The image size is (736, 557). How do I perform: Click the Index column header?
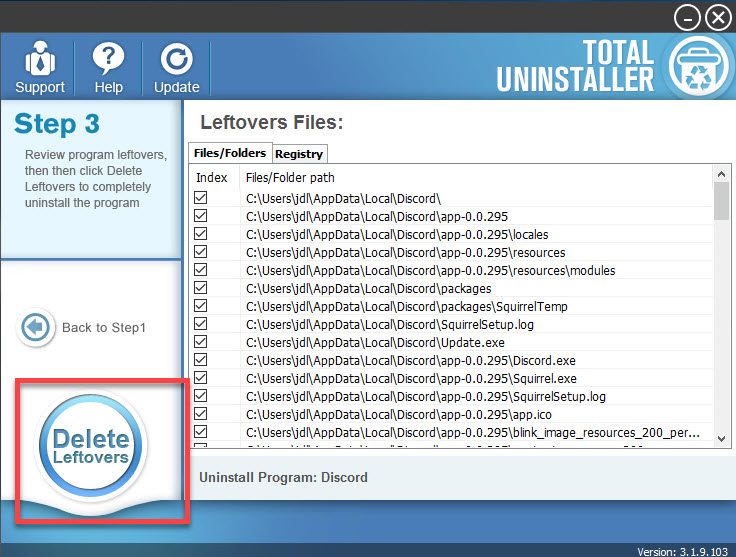[x=212, y=177]
